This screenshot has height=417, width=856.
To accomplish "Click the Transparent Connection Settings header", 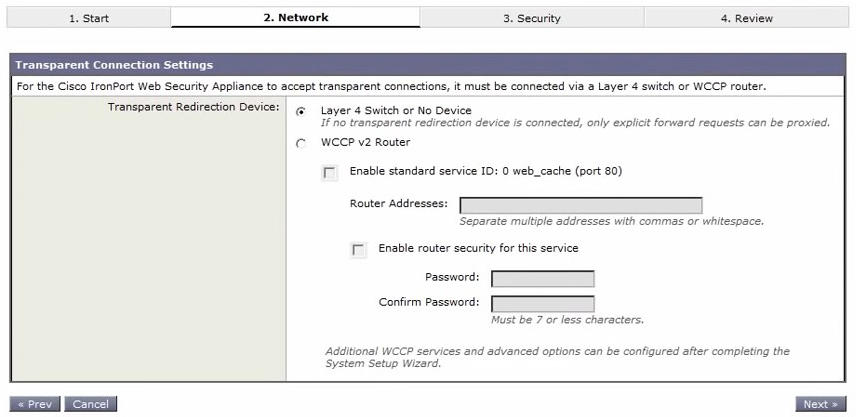I will [114, 65].
